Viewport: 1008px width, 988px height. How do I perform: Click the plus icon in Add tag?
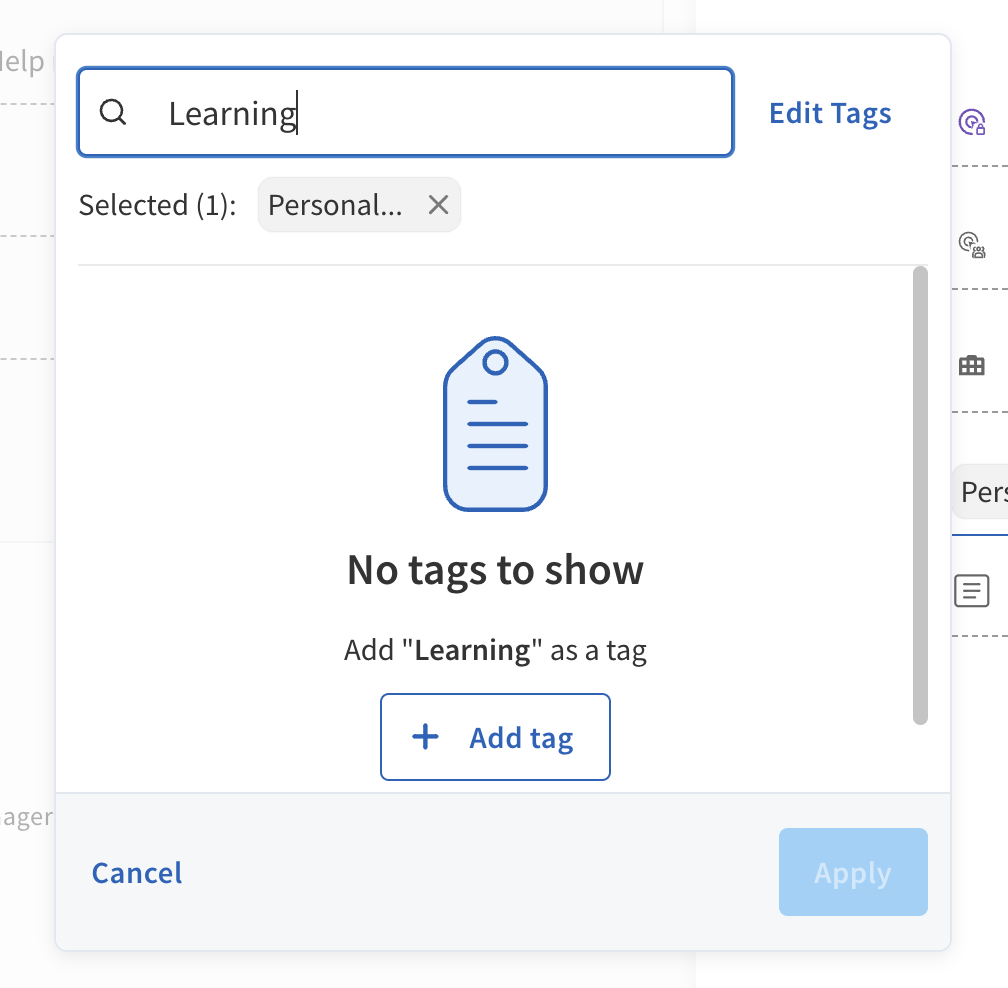coord(426,738)
